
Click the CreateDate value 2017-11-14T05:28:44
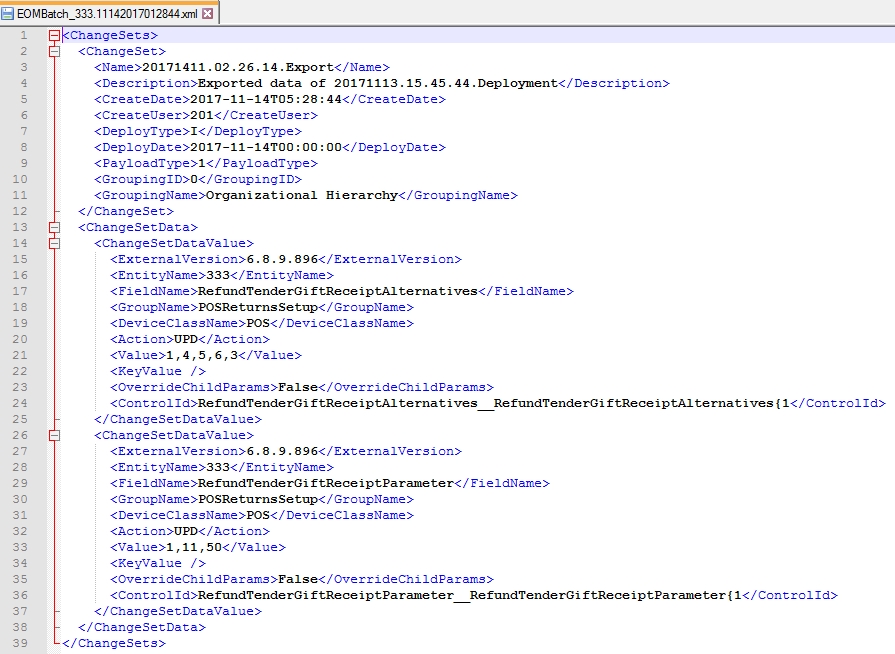265,99
